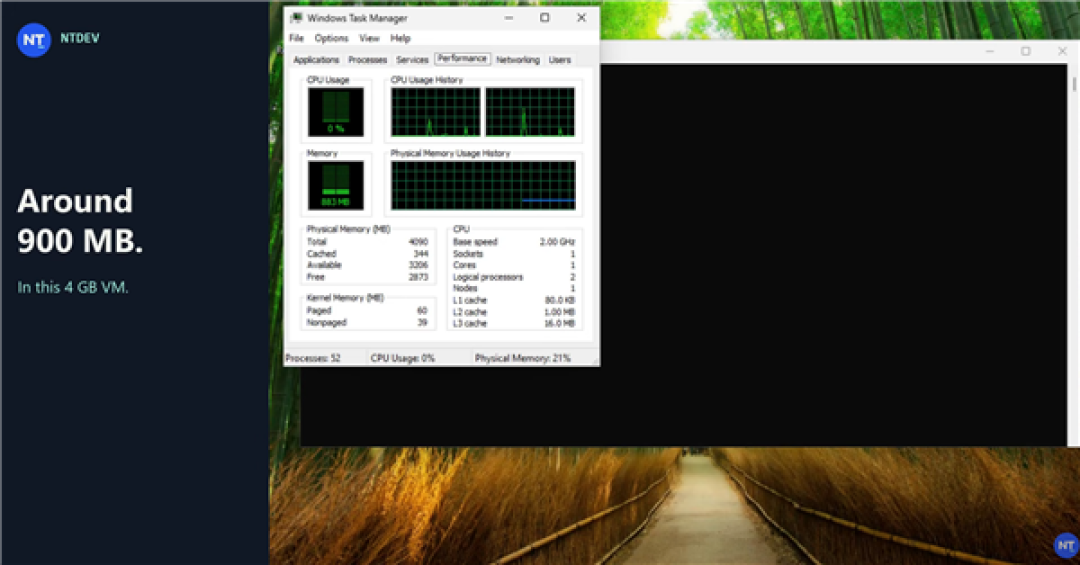
Task: Click the Around 900 MB. headline text
Action: coord(80,220)
